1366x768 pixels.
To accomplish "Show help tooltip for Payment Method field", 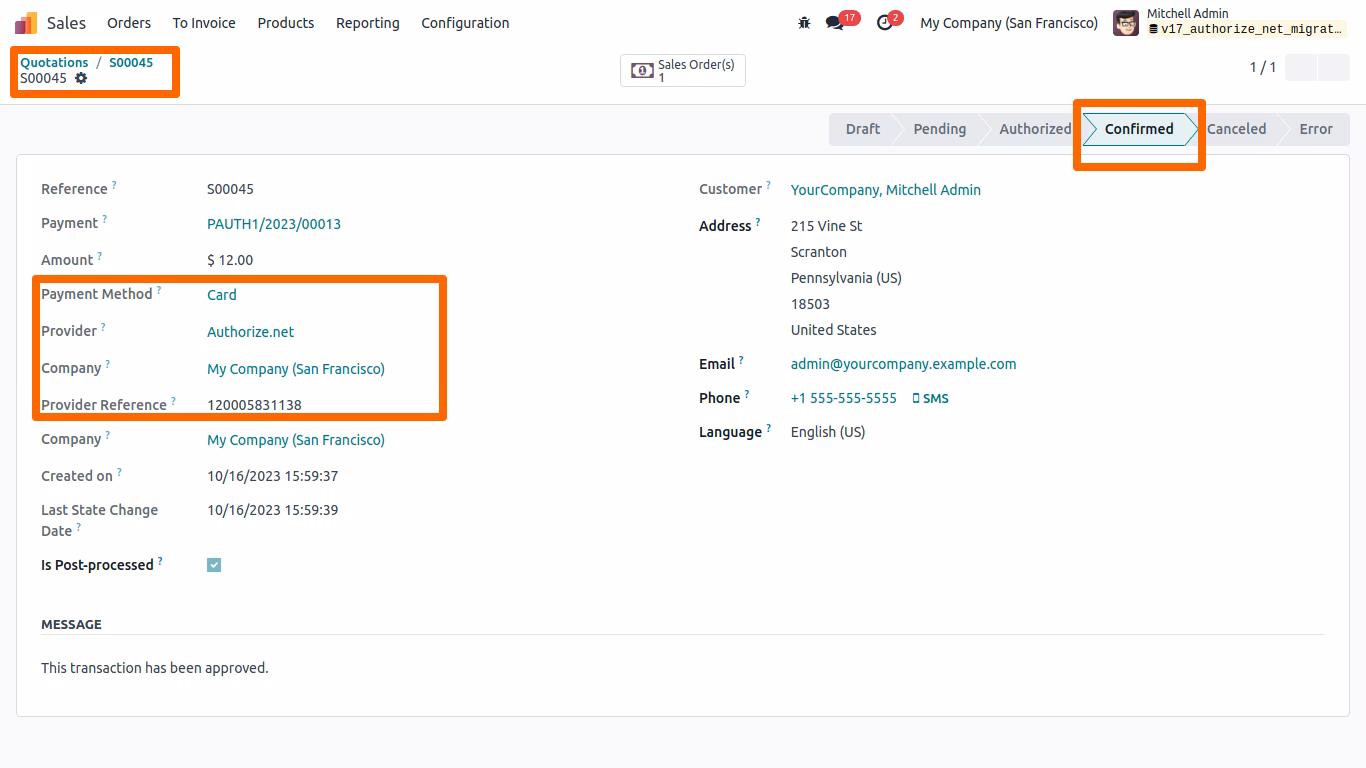I will [x=159, y=290].
